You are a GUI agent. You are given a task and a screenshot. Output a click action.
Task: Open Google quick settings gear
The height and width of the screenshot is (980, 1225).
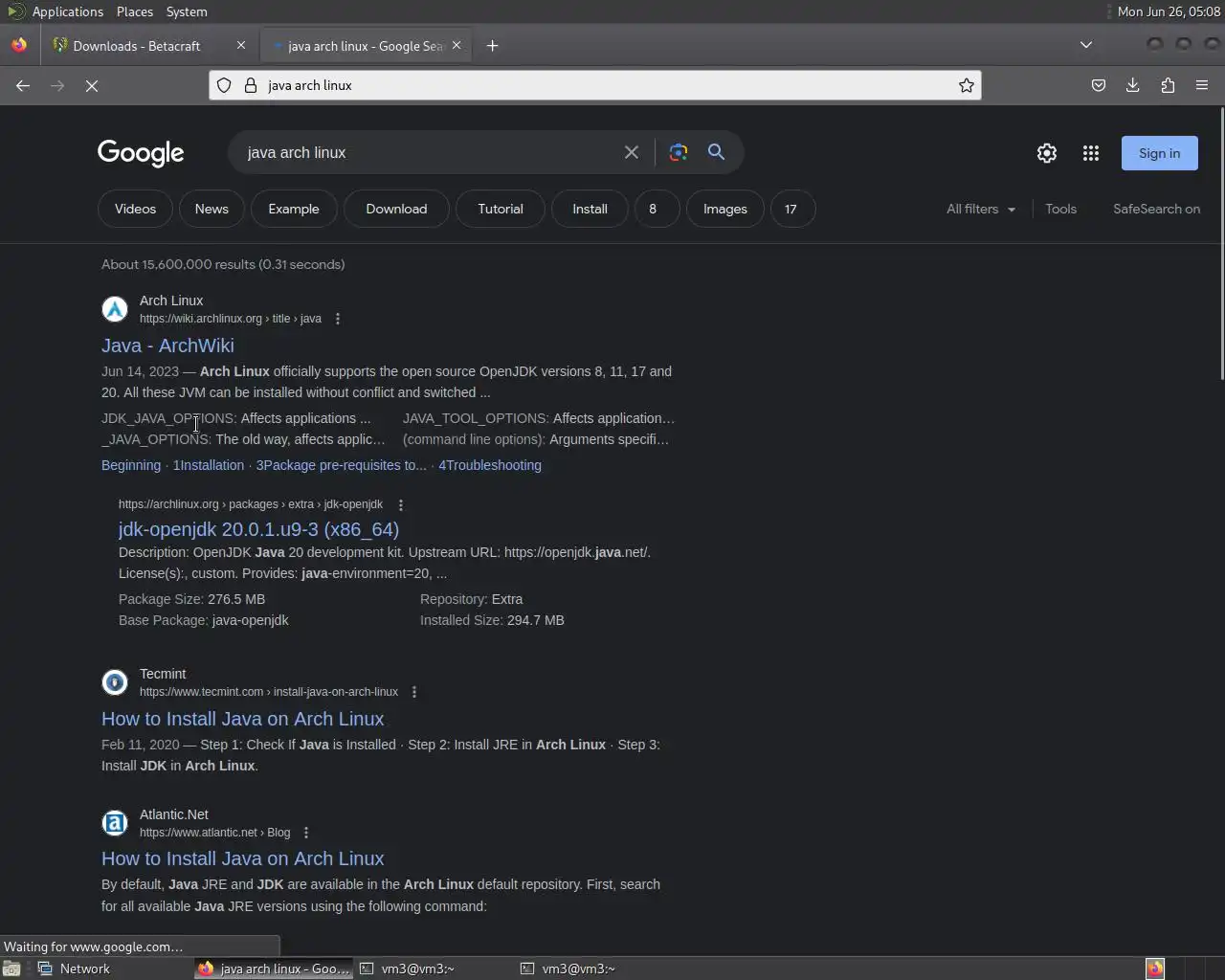click(1047, 153)
